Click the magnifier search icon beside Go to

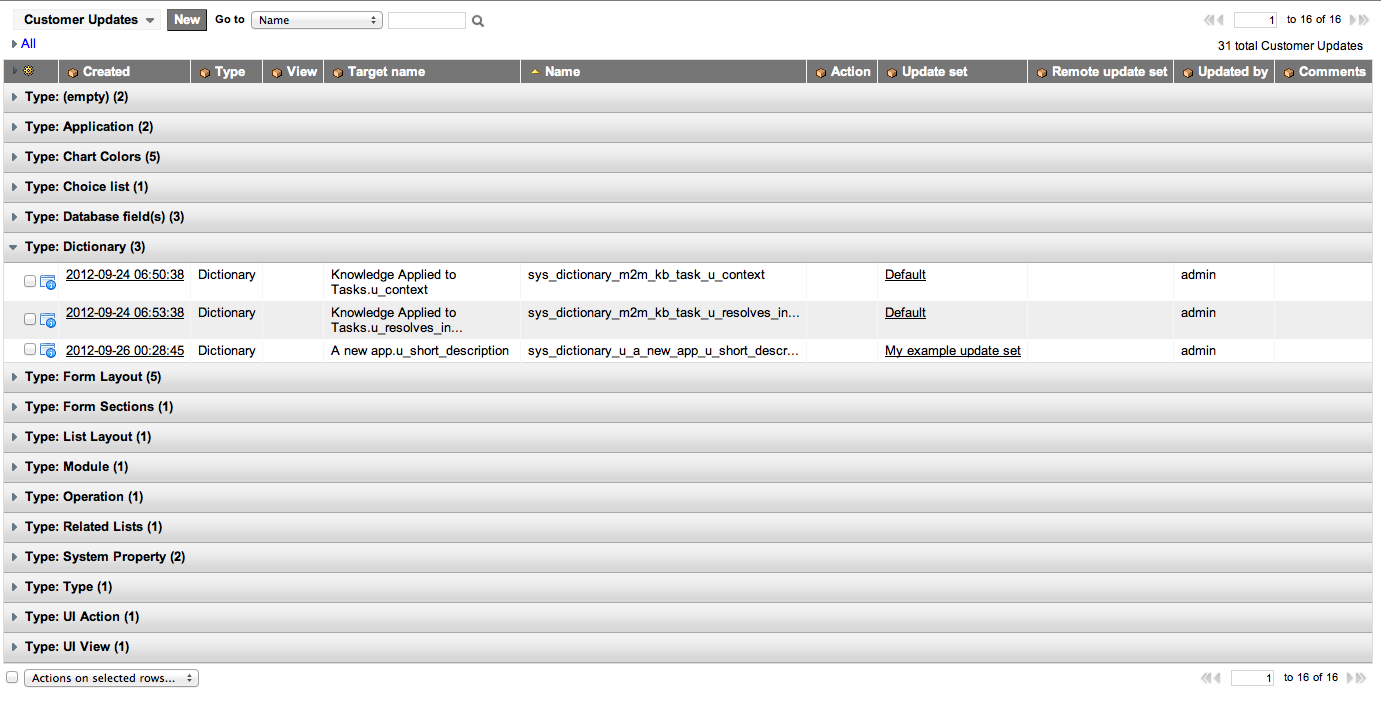[478, 21]
